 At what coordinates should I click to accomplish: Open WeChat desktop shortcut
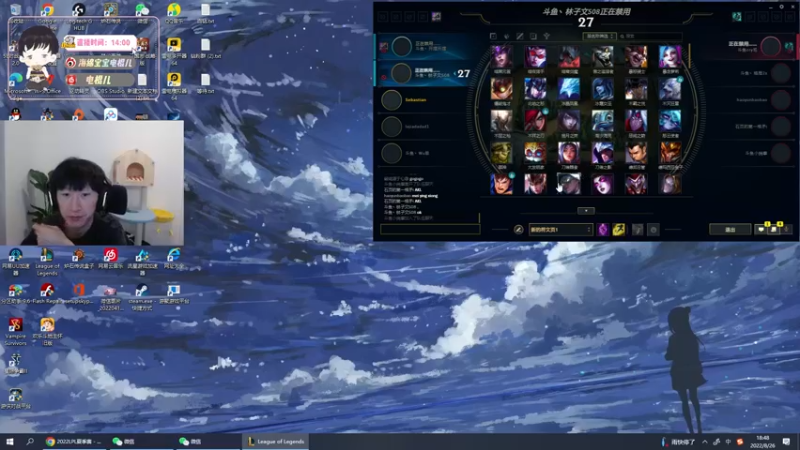coord(142,12)
